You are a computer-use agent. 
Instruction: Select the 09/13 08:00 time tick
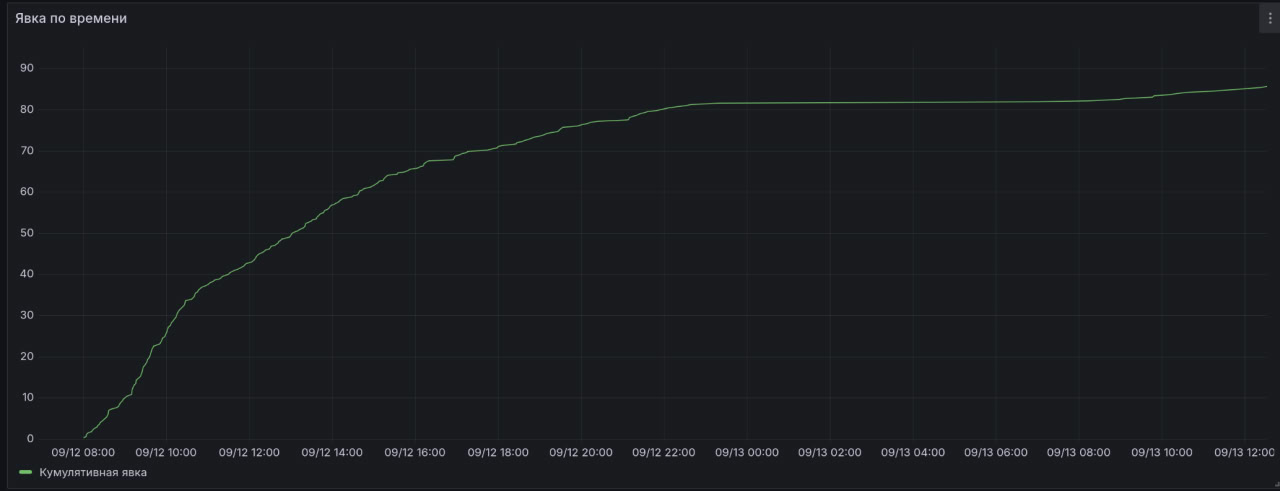point(1078,453)
